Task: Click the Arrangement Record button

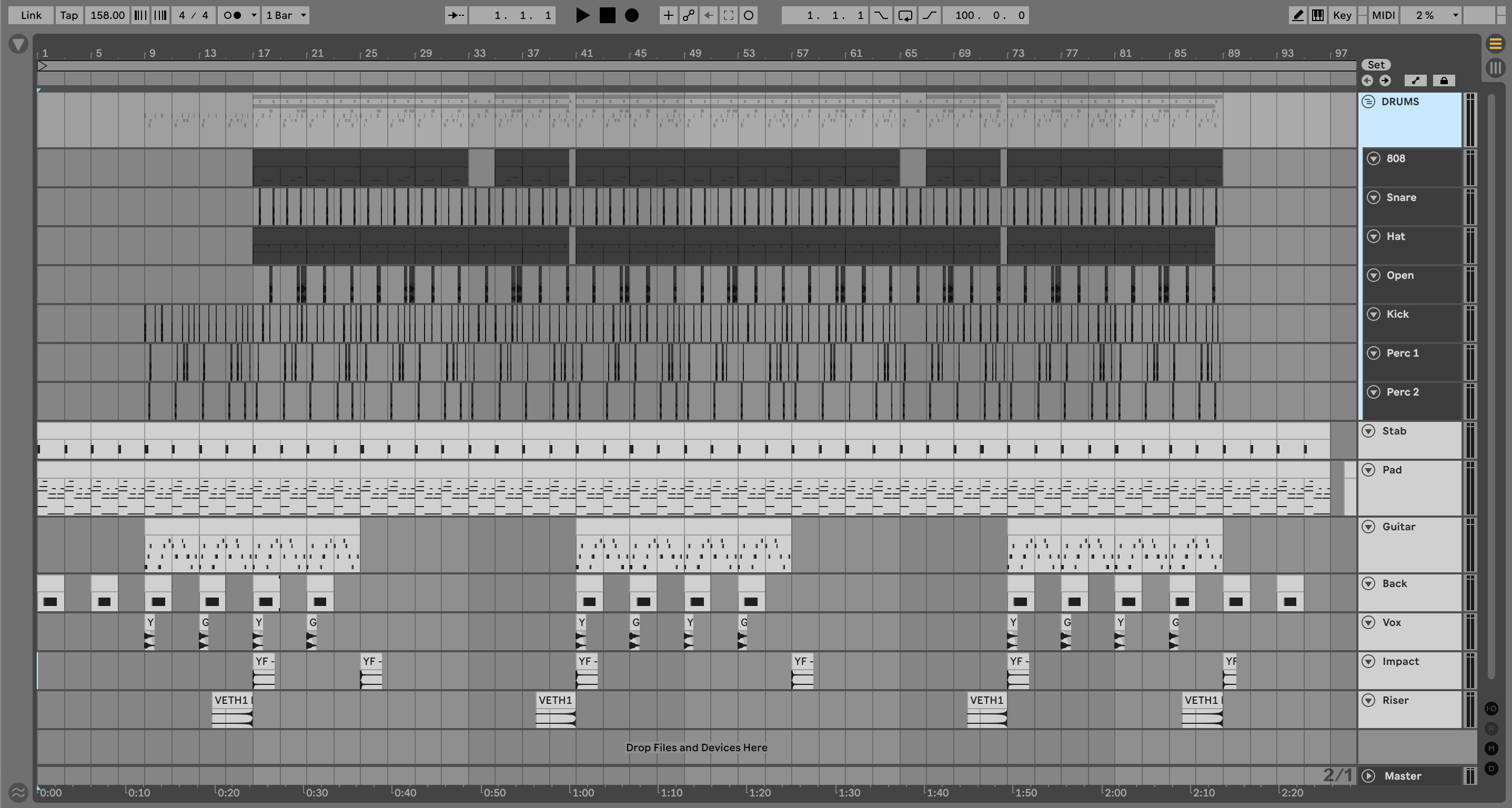Action: pyautogui.click(x=632, y=15)
